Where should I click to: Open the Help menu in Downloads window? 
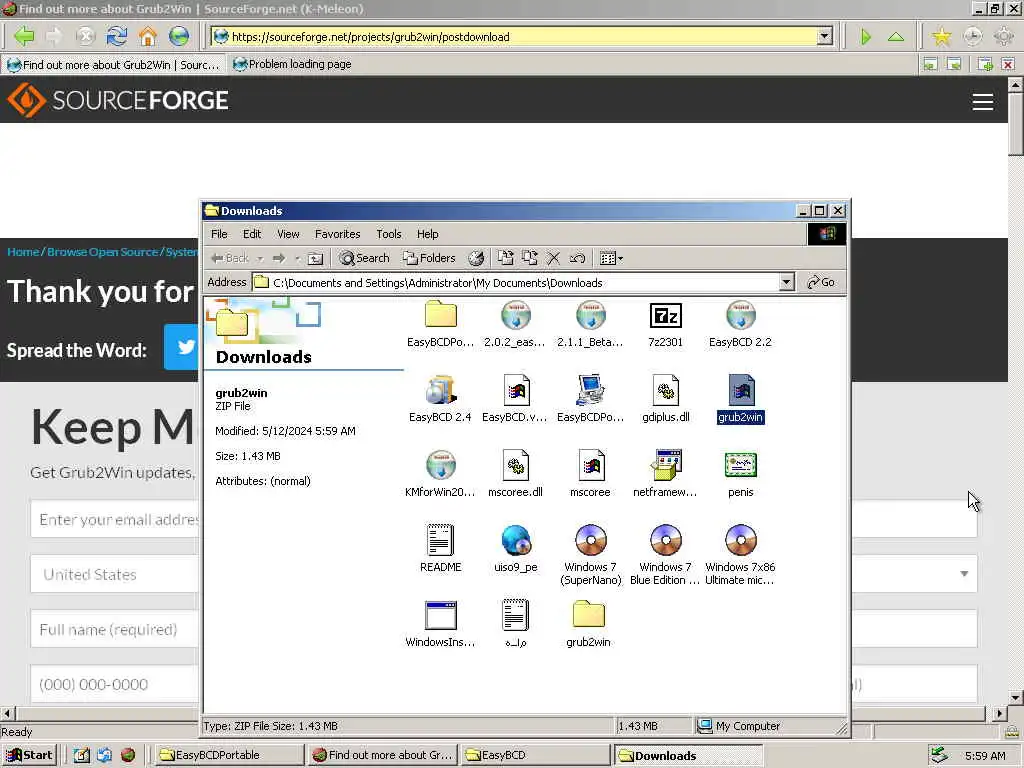428,234
